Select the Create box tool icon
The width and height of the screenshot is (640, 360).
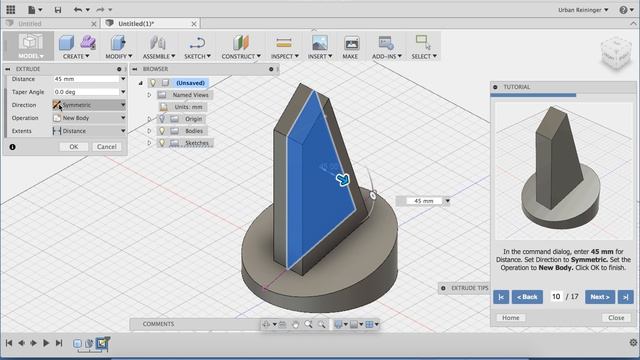coord(66,42)
